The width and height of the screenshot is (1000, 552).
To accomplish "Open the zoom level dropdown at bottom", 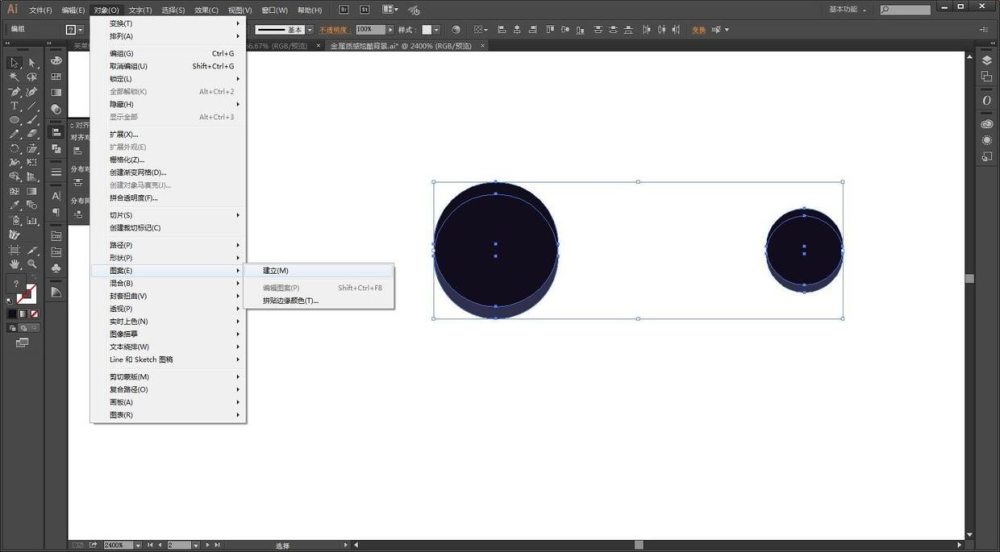I will tap(137, 545).
